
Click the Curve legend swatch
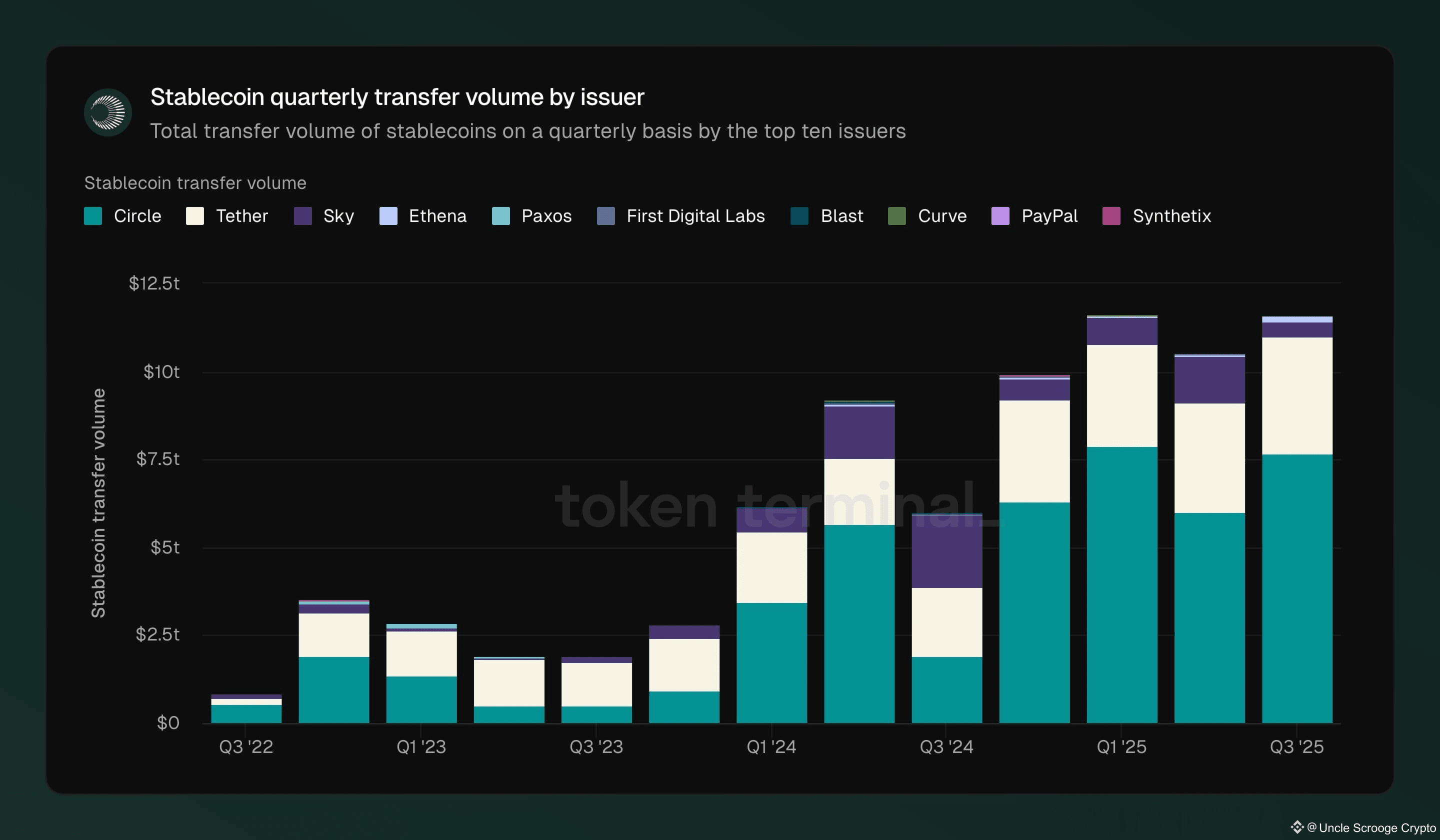tap(896, 216)
